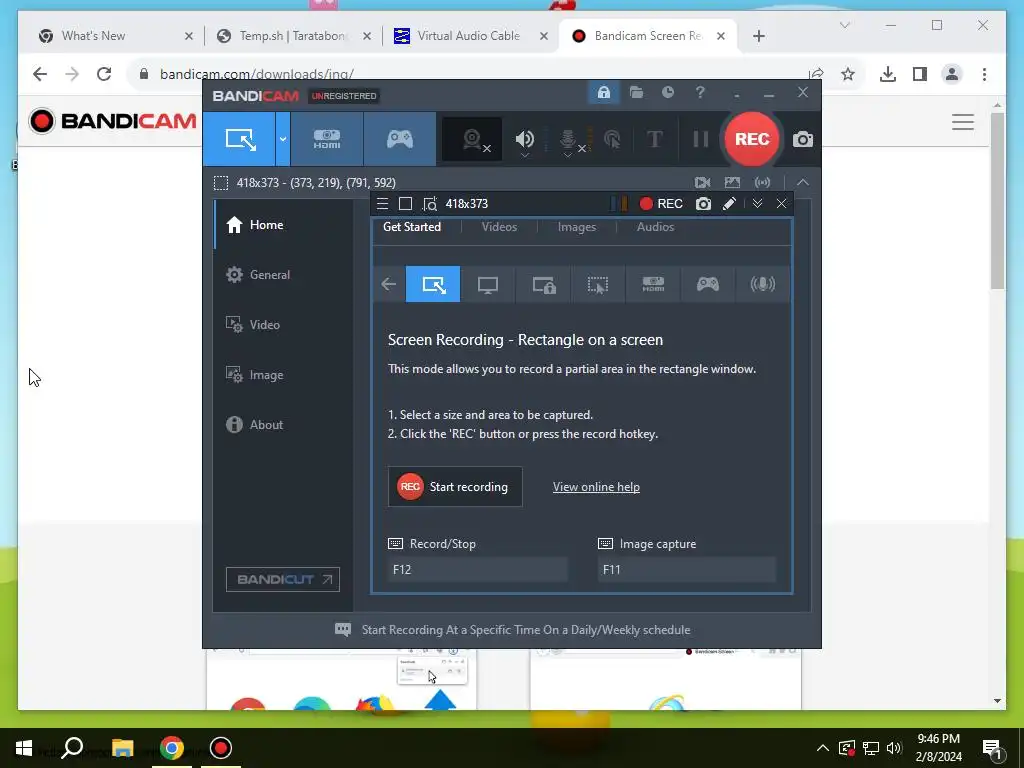The width and height of the screenshot is (1024, 768).
Task: Select the Images tab
Action: pyautogui.click(x=577, y=227)
